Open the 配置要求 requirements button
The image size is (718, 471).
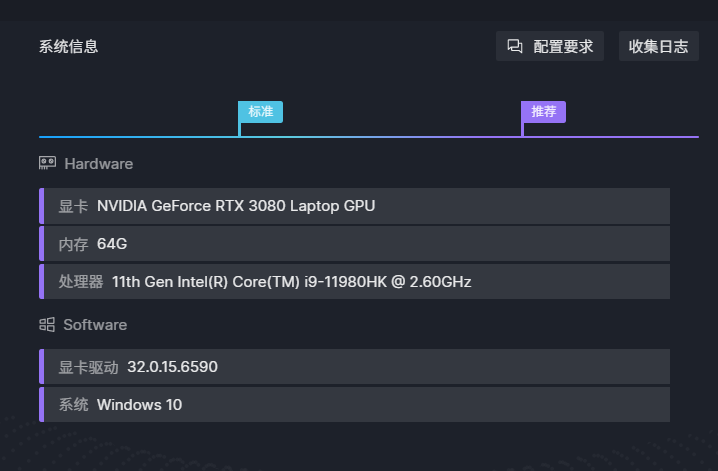[x=549, y=46]
